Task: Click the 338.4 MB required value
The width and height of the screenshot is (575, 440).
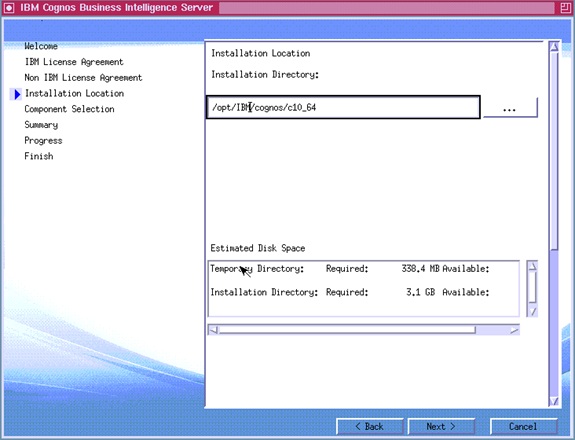Action: pos(420,269)
